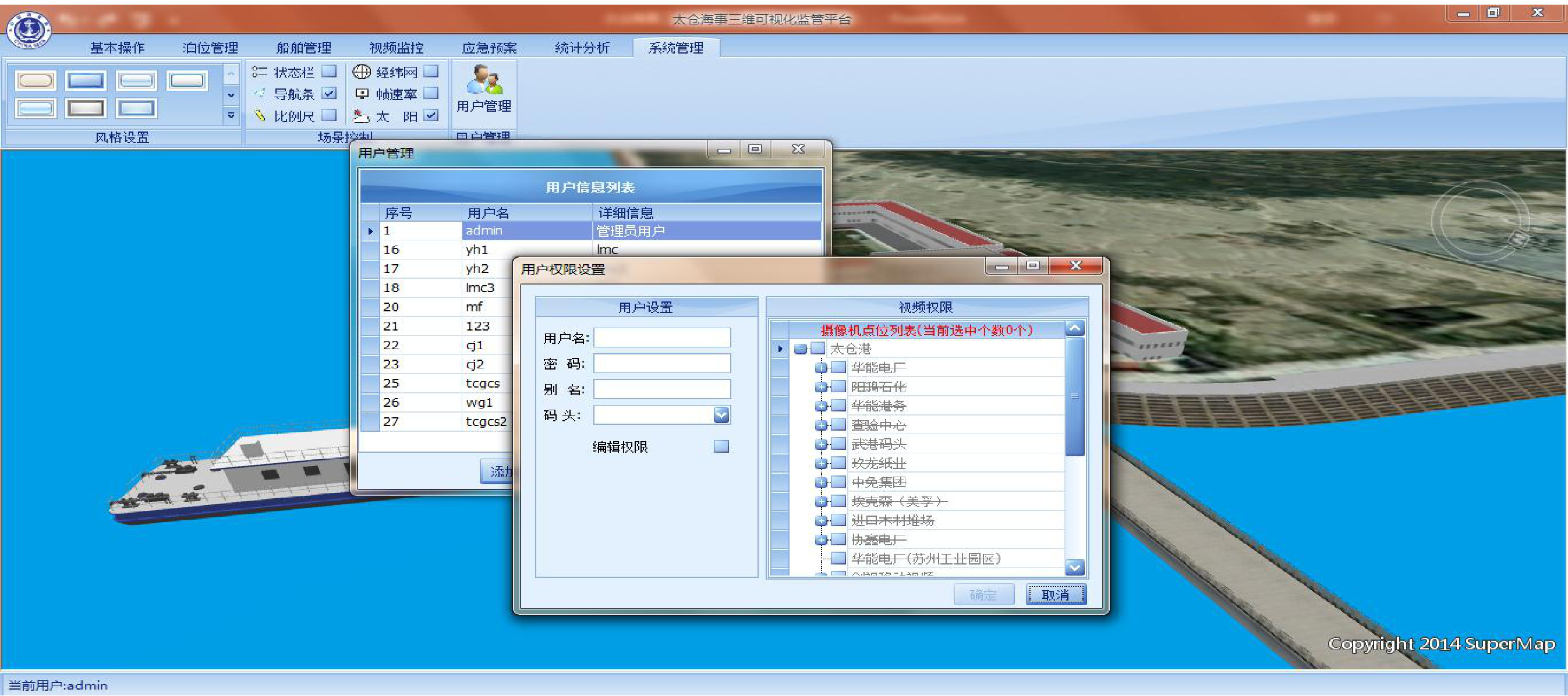Click the 经纬网 globe grid icon

coord(362,72)
